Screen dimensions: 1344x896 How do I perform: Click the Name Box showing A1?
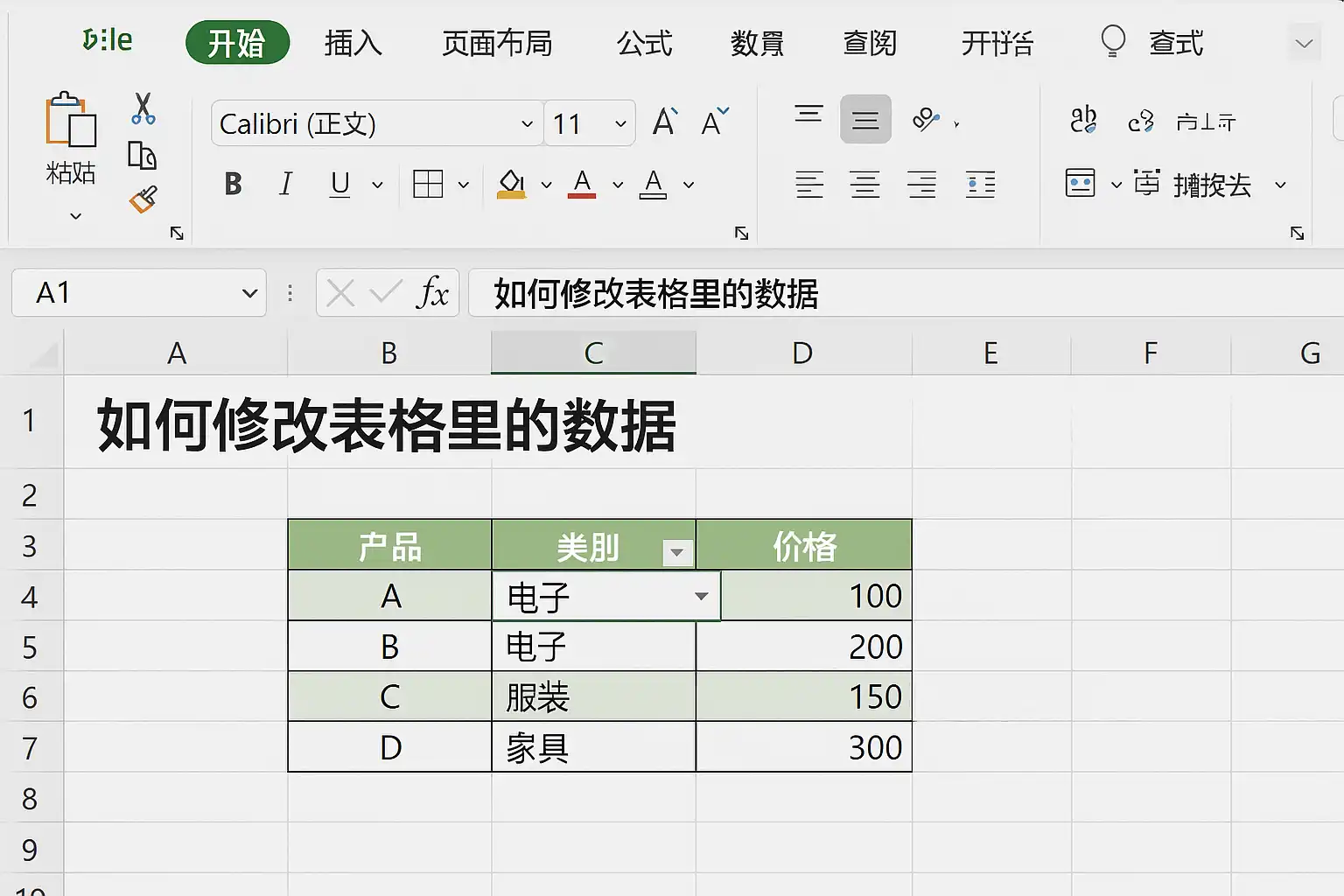click(139, 292)
